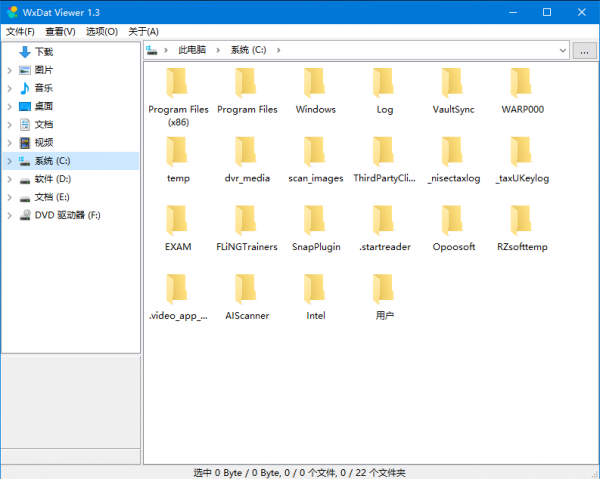Select the dvr_media folder icon
600x479 pixels.
click(246, 152)
